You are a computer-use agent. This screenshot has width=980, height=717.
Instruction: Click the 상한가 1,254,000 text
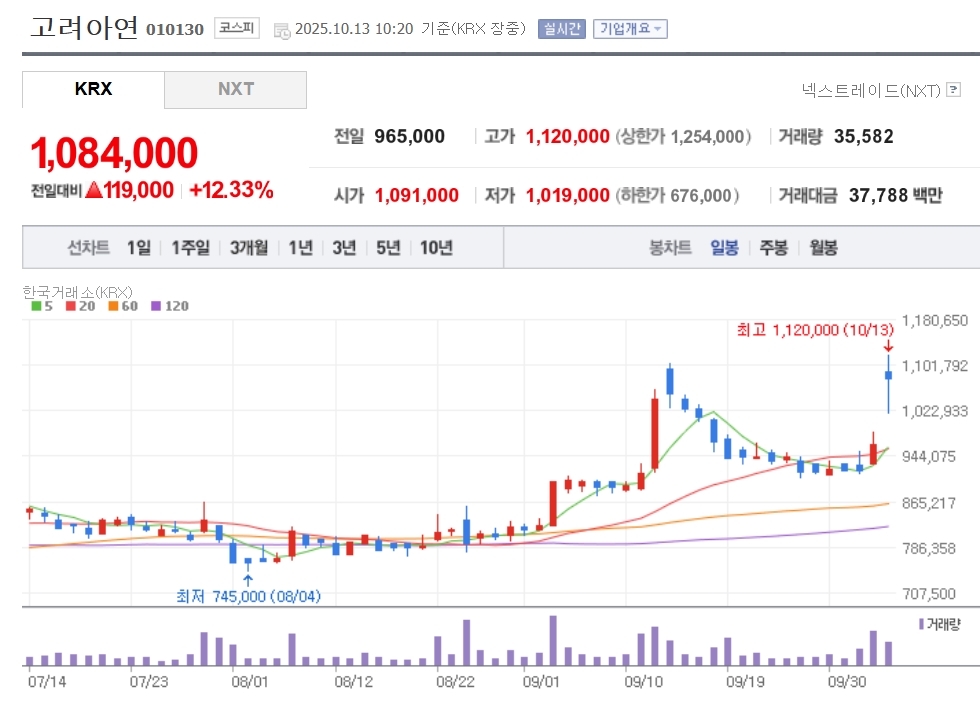click(x=683, y=136)
